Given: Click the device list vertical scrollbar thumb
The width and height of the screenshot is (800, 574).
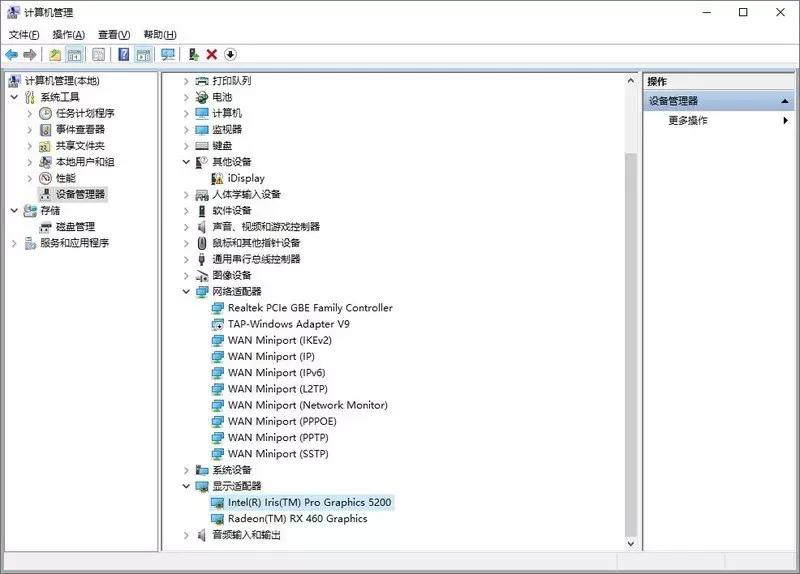Looking at the screenshot, I should pos(631,344).
